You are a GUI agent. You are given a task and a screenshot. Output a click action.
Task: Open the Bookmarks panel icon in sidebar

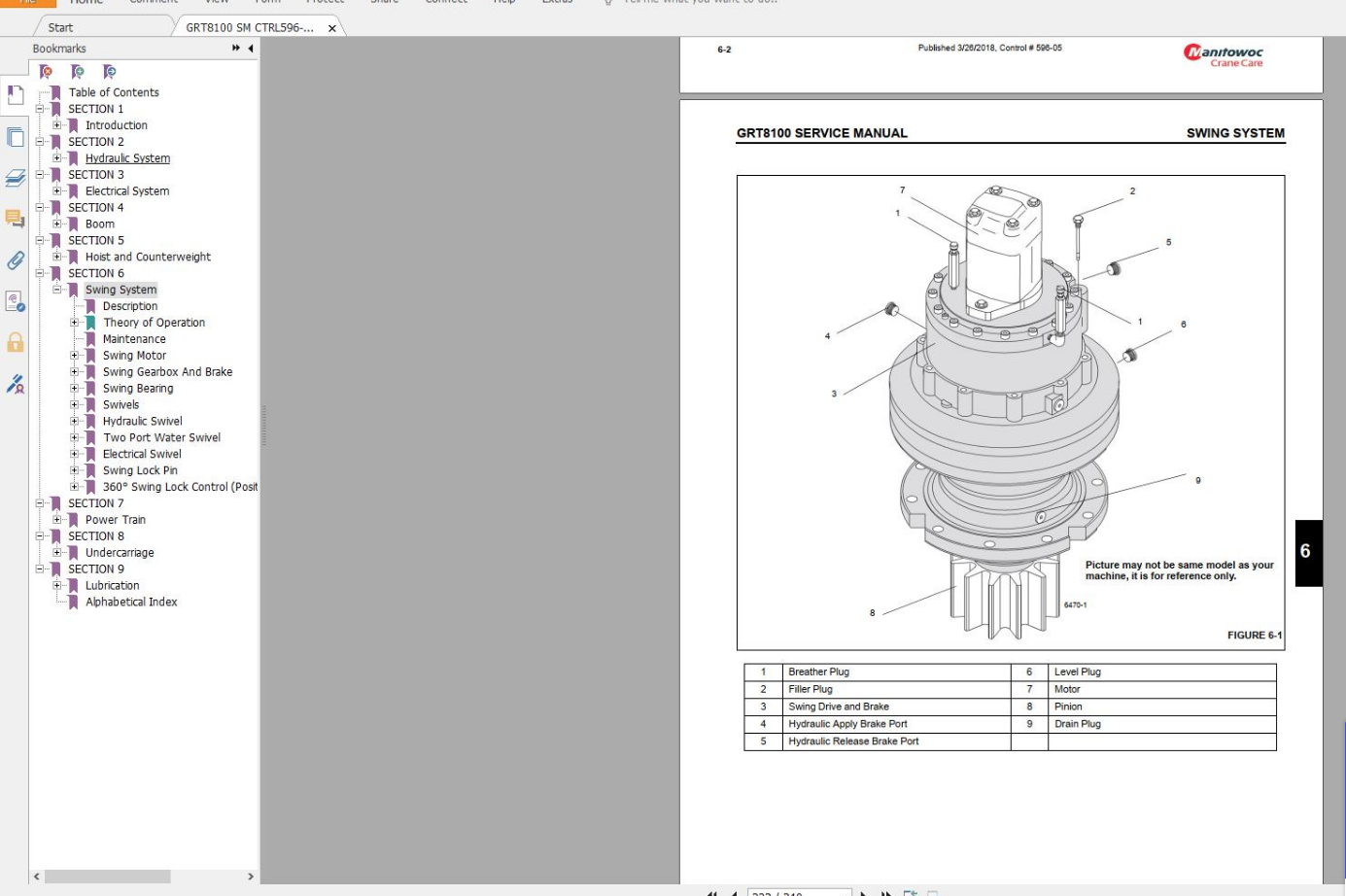(x=16, y=95)
